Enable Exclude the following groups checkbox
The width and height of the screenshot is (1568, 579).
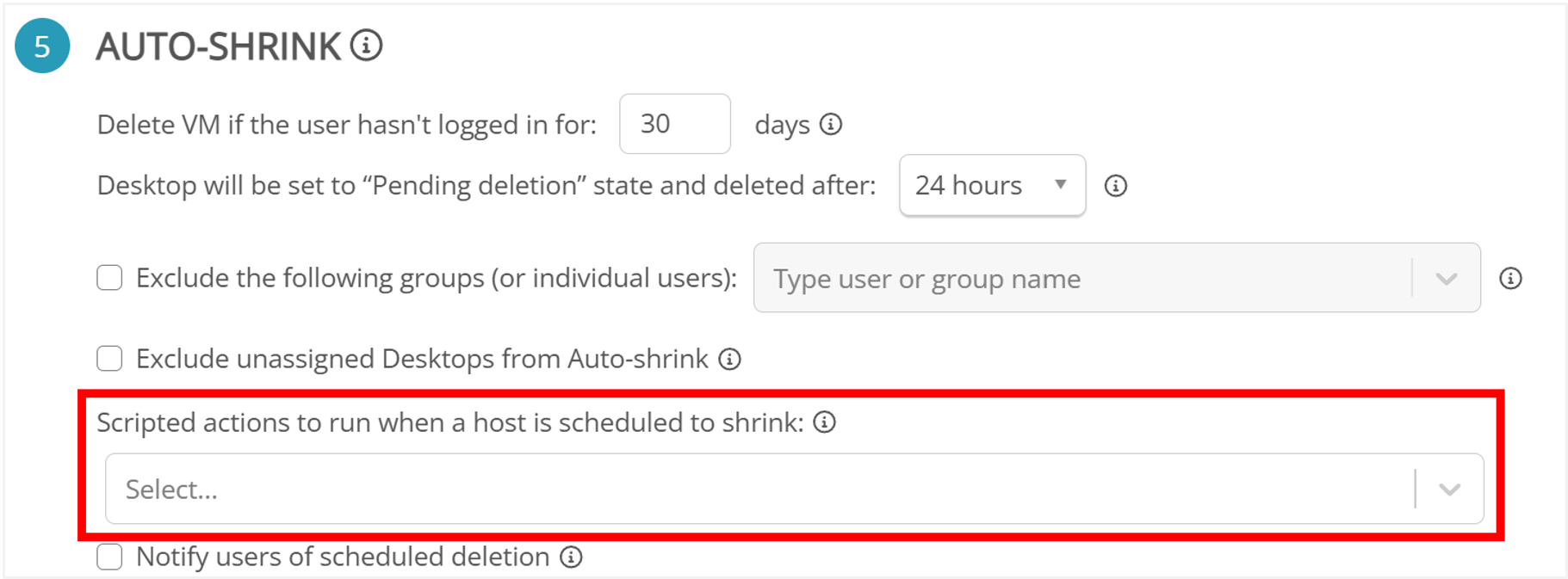[109, 278]
